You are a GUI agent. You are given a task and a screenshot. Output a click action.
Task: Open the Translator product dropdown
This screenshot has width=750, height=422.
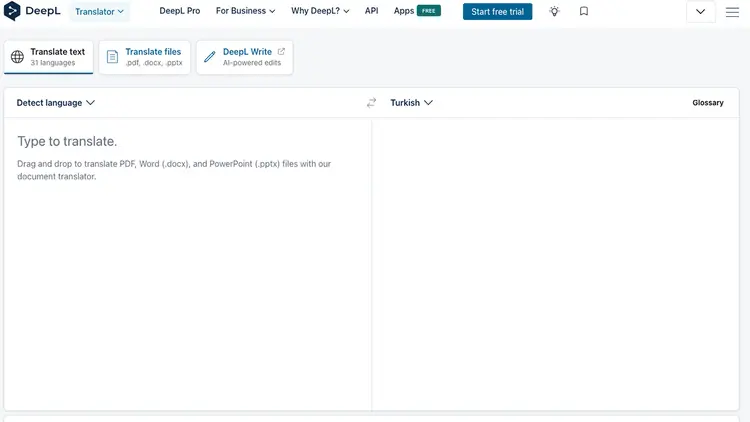pyautogui.click(x=99, y=11)
